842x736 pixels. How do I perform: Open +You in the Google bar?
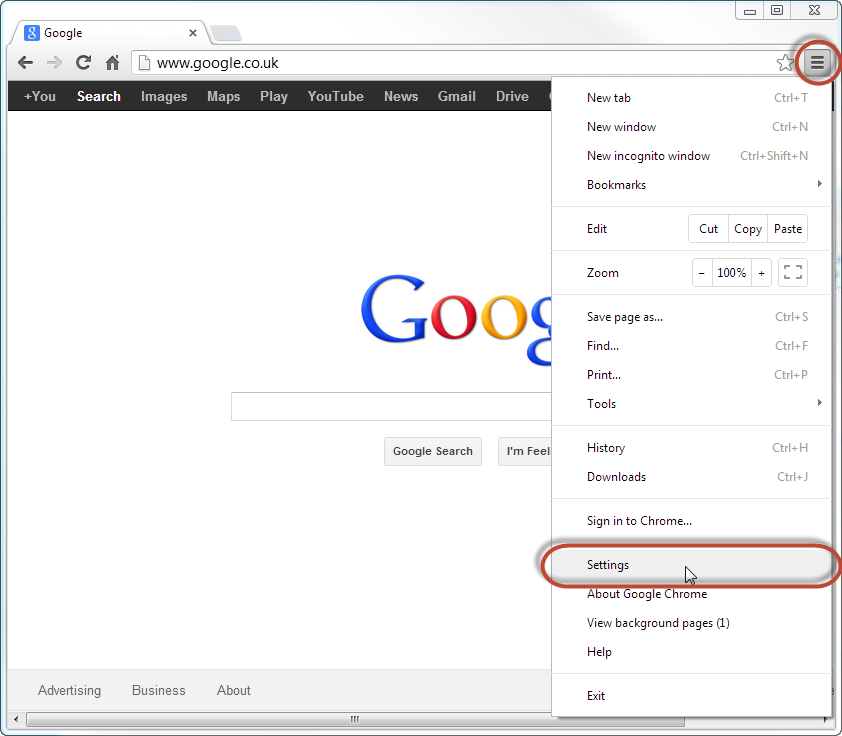pos(40,96)
